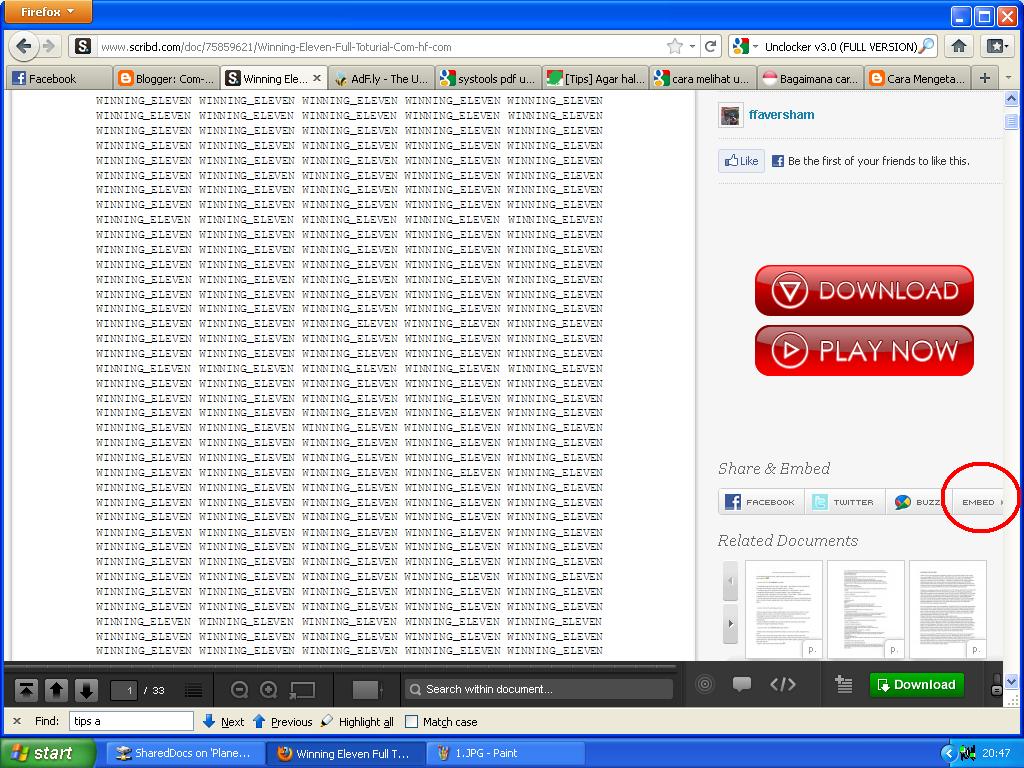Open the view mode selector box

367,690
